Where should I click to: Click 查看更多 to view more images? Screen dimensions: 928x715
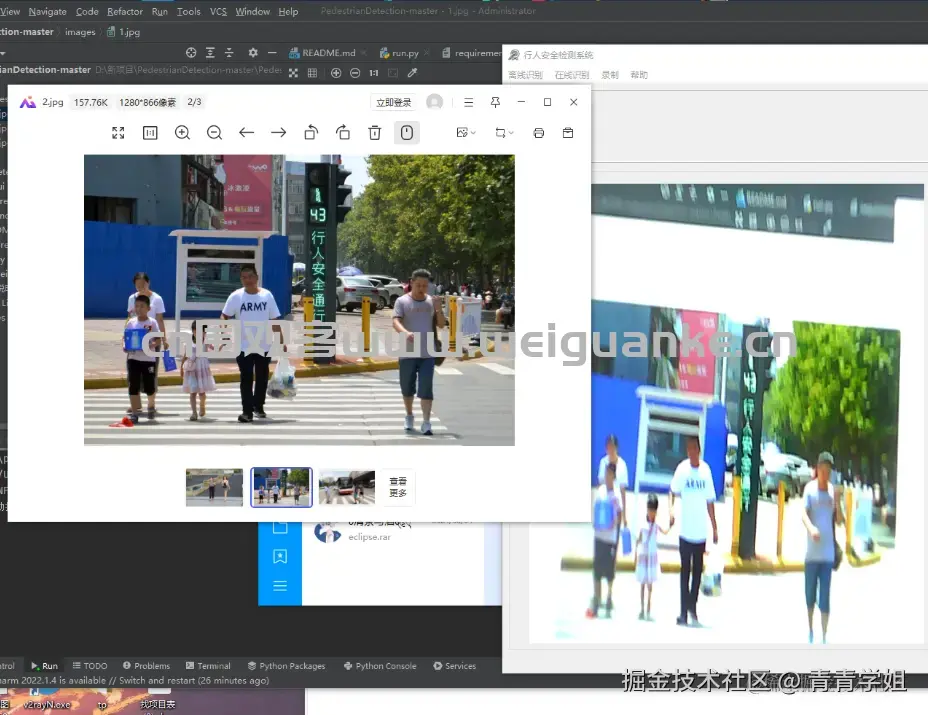(x=398, y=487)
